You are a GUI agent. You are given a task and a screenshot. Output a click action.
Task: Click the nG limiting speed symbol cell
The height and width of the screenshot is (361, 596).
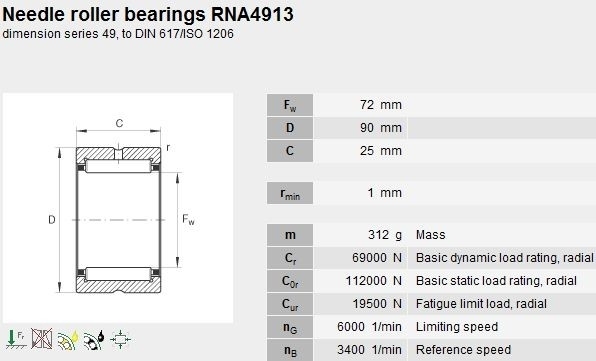click(290, 327)
